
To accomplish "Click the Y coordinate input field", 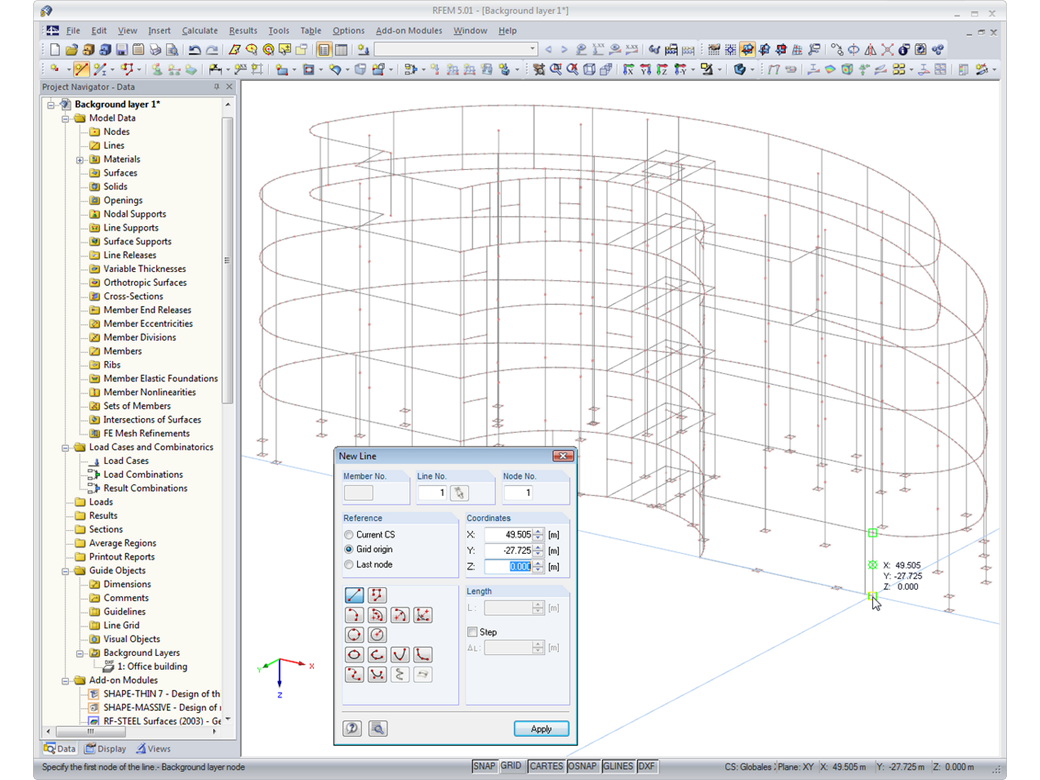I will click(508, 551).
